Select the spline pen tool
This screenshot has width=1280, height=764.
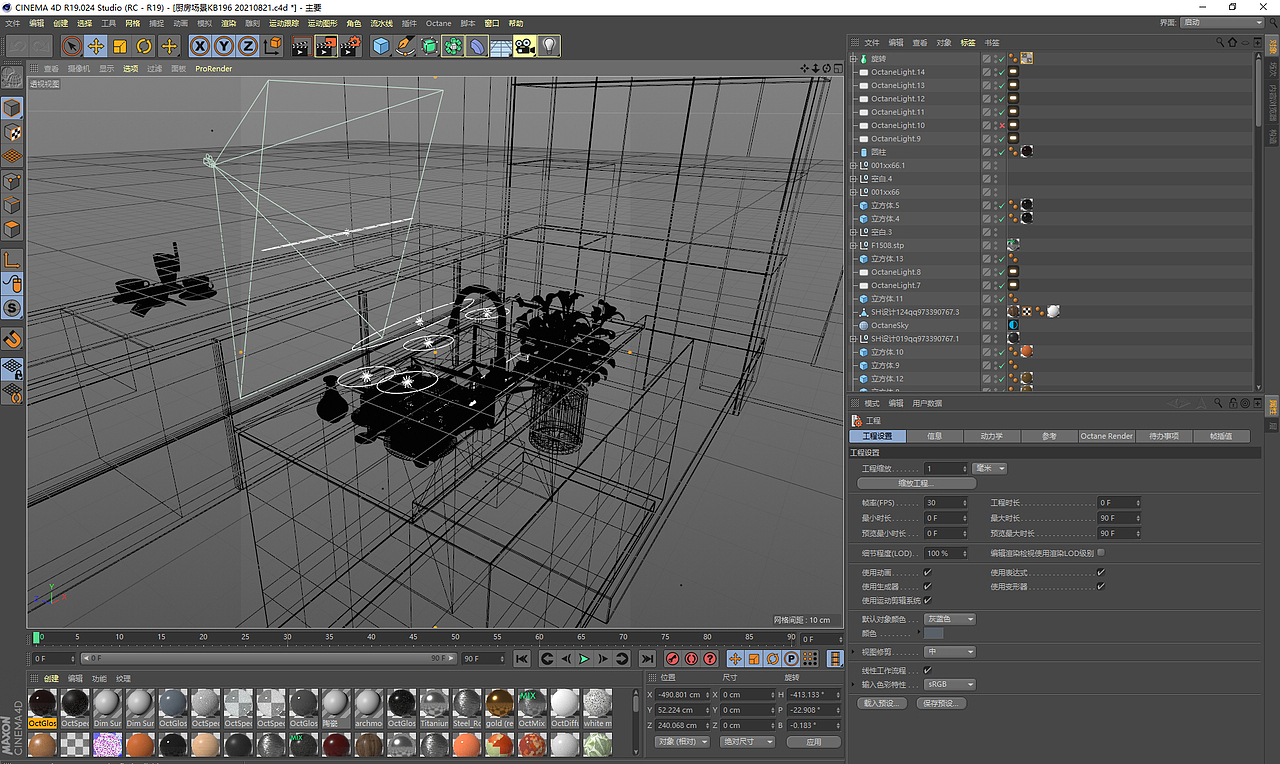coord(405,46)
